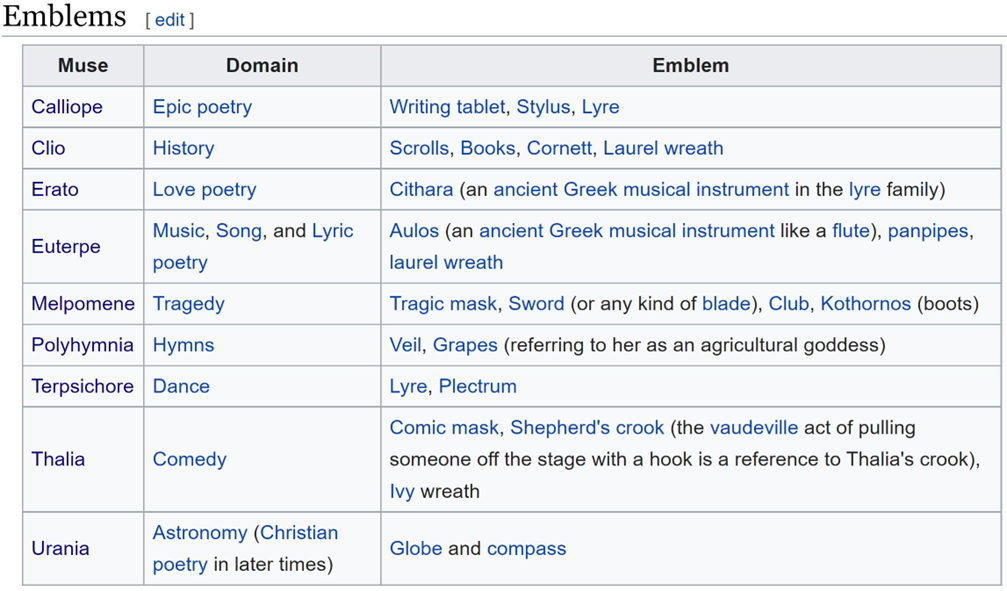Click the Aulos link

[414, 230]
